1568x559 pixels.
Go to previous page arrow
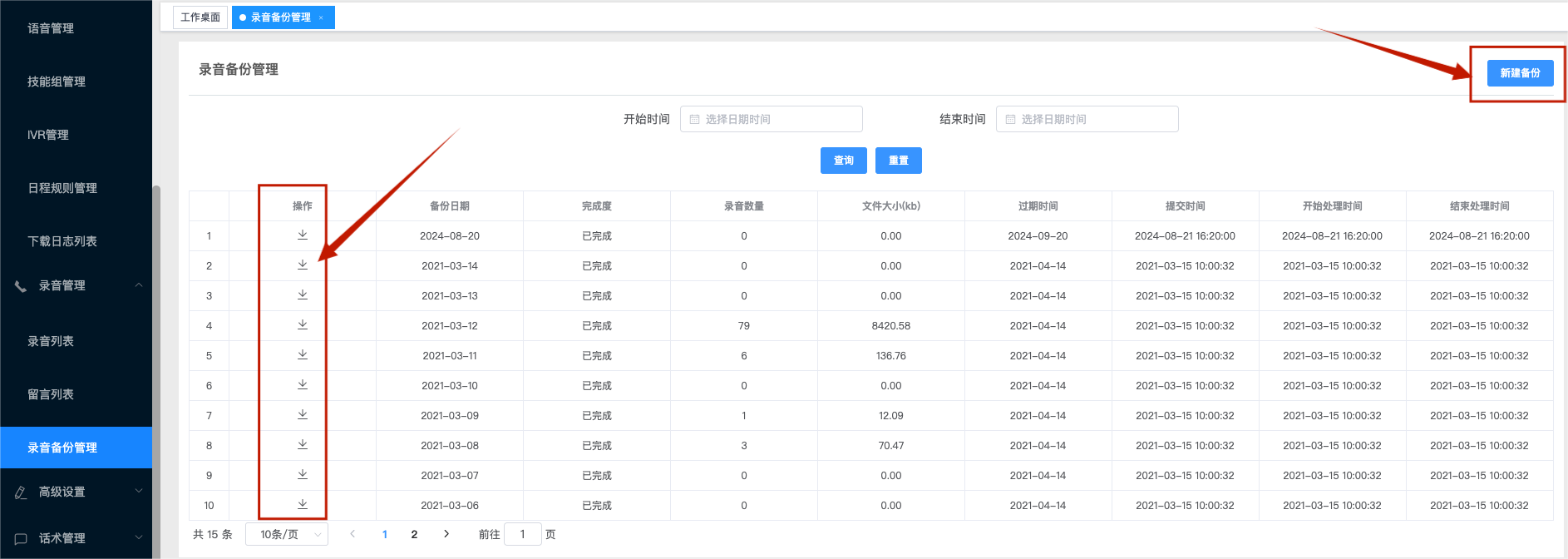click(x=353, y=534)
